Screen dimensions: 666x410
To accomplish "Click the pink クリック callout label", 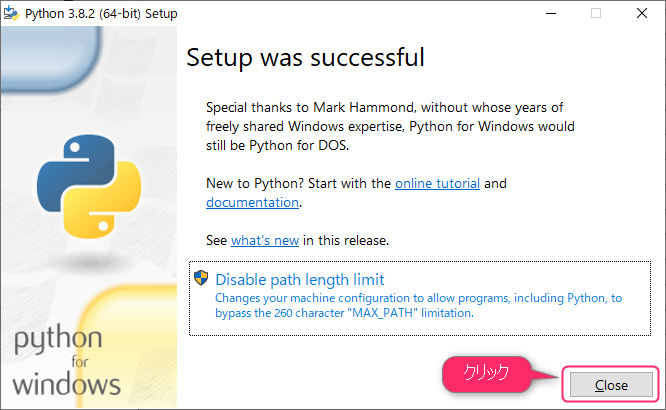I will (486, 373).
